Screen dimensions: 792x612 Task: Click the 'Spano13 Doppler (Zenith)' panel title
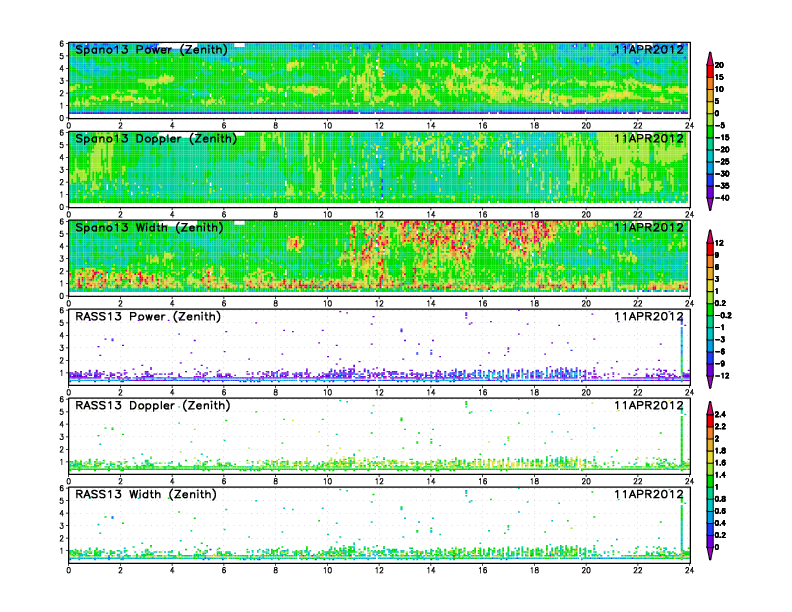coord(156,138)
